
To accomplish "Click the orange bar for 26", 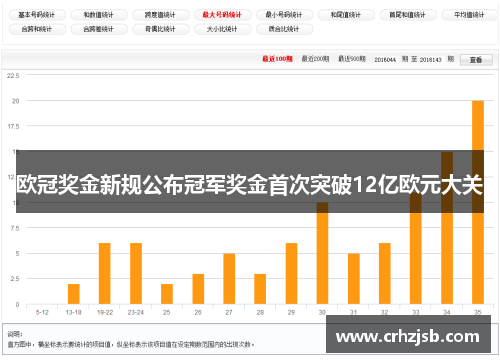I will coord(198,289).
